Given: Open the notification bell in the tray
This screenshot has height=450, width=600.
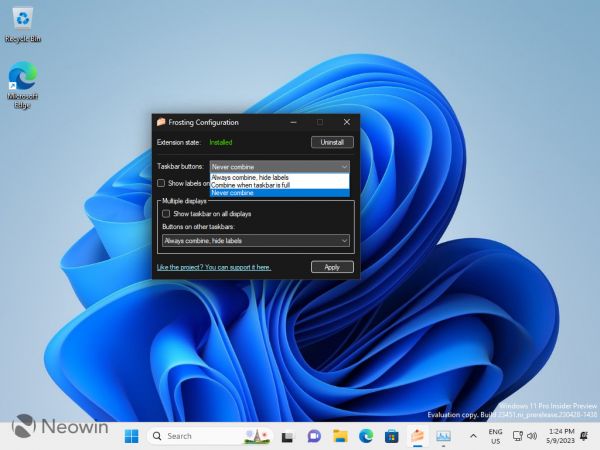Looking at the screenshot, I should 585,436.
